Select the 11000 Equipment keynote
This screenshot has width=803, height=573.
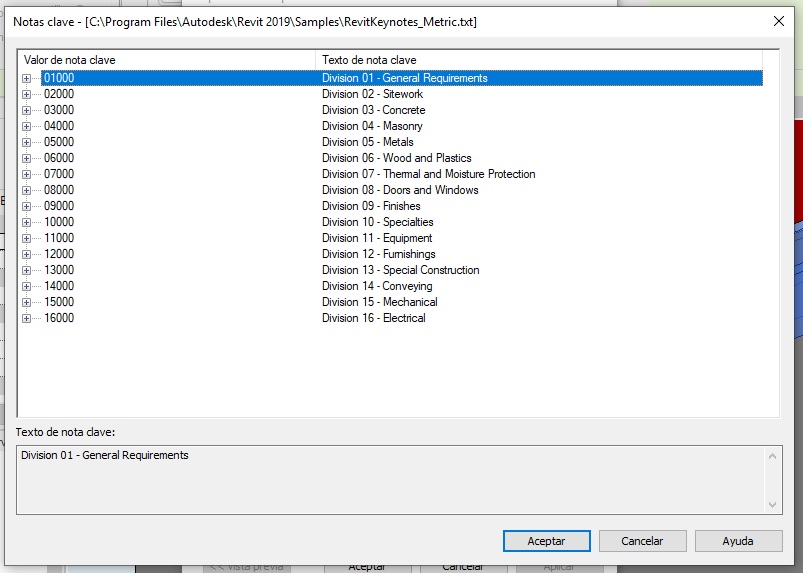pos(59,238)
